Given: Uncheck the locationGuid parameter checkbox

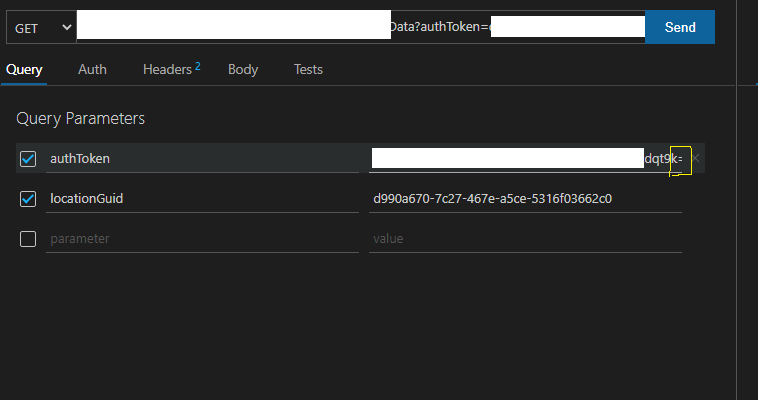Looking at the screenshot, I should pos(28,199).
